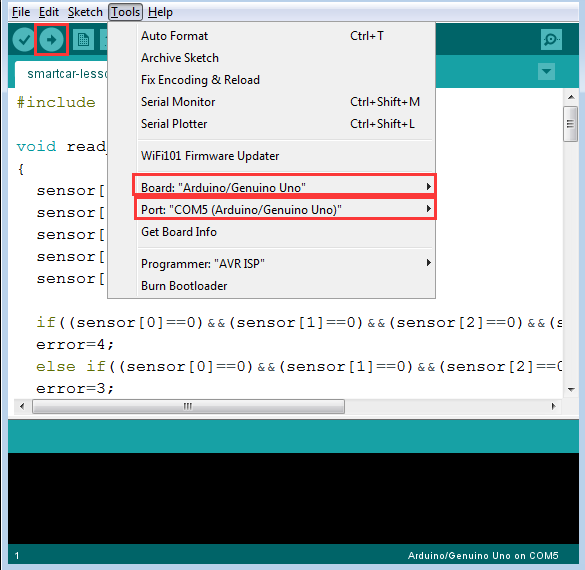The height and width of the screenshot is (570, 585).
Task: Open Serial Plotter menu entry
Action: pos(271,124)
